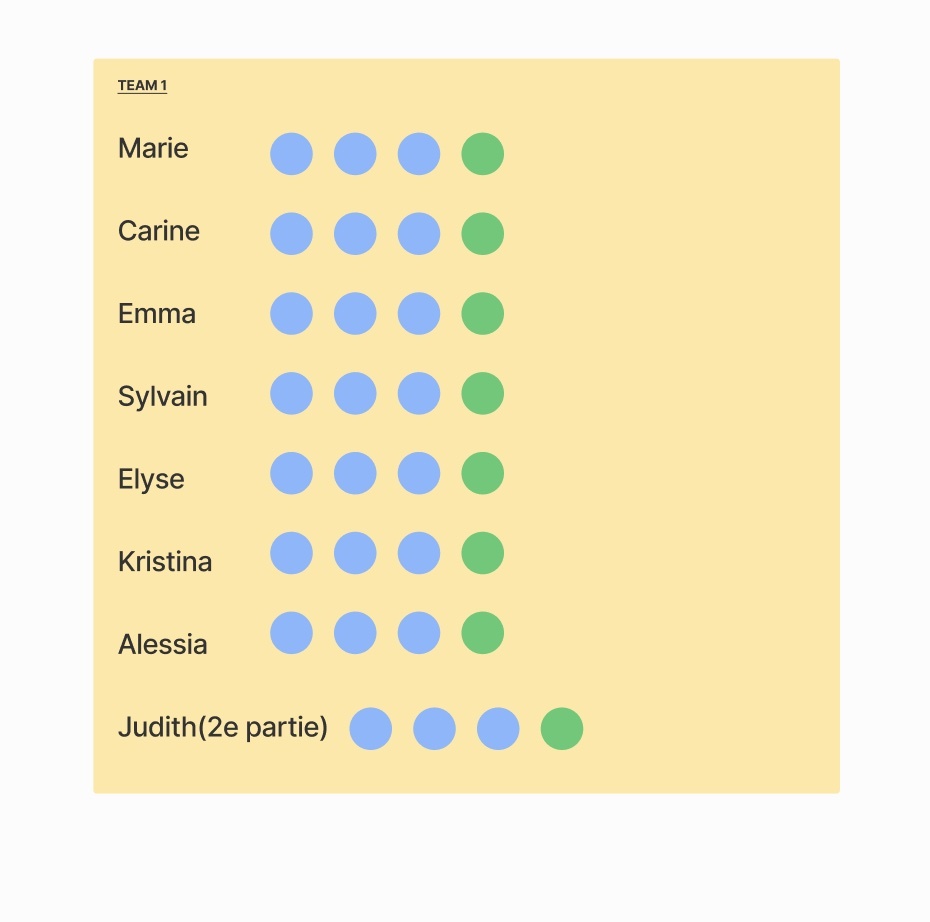The height and width of the screenshot is (922, 930).
Task: Click the green circle next to Carine
Action: (x=482, y=234)
